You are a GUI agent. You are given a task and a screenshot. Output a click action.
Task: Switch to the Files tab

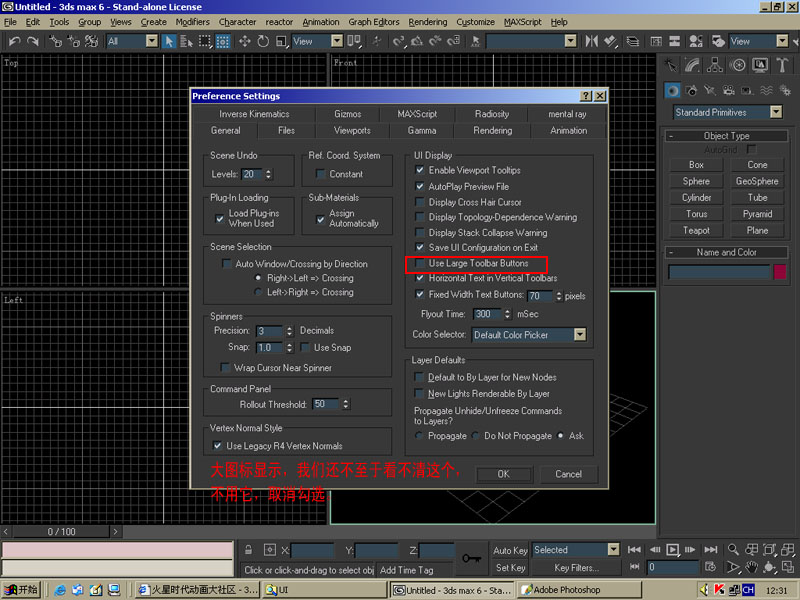[286, 131]
